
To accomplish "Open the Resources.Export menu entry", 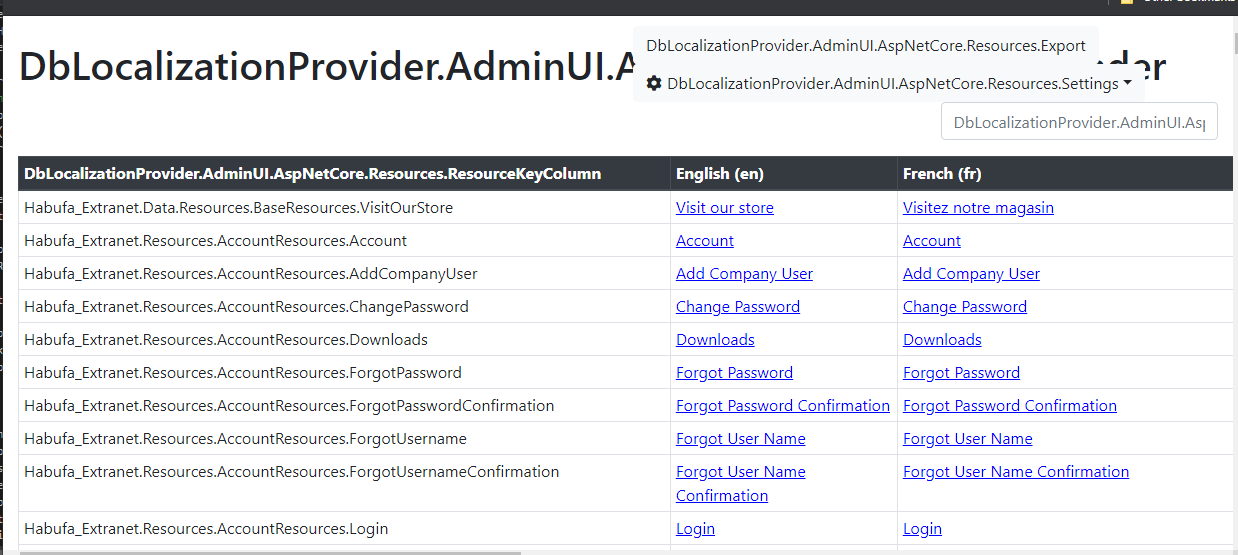I will [866, 46].
